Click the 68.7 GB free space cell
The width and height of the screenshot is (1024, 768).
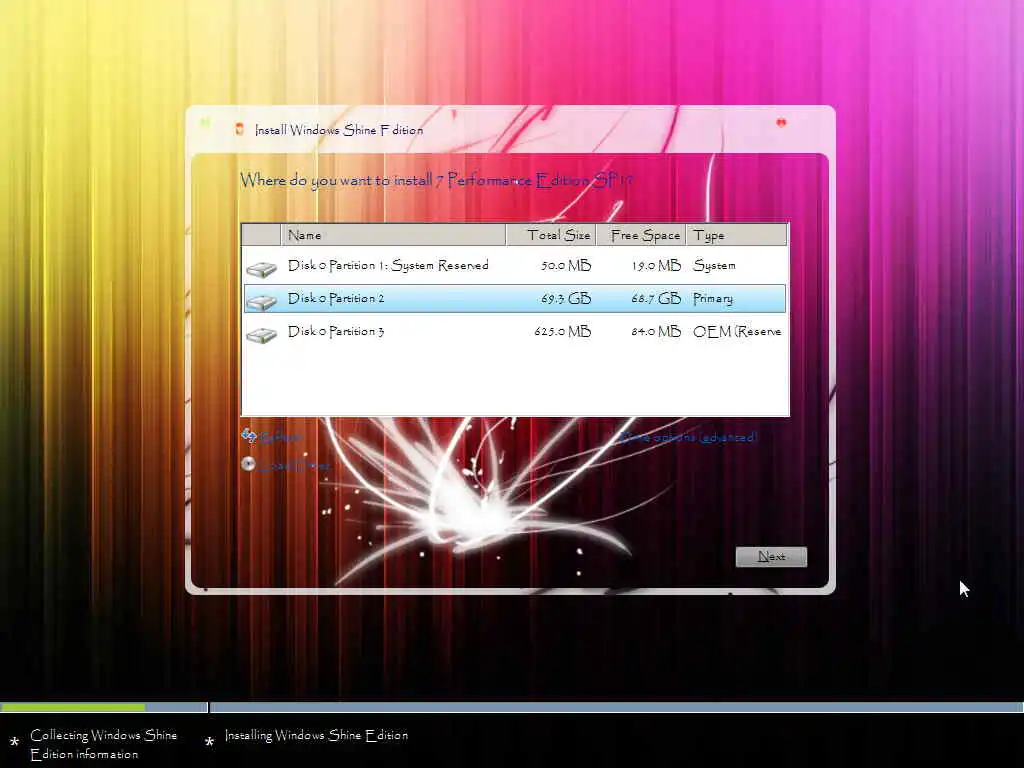656,298
